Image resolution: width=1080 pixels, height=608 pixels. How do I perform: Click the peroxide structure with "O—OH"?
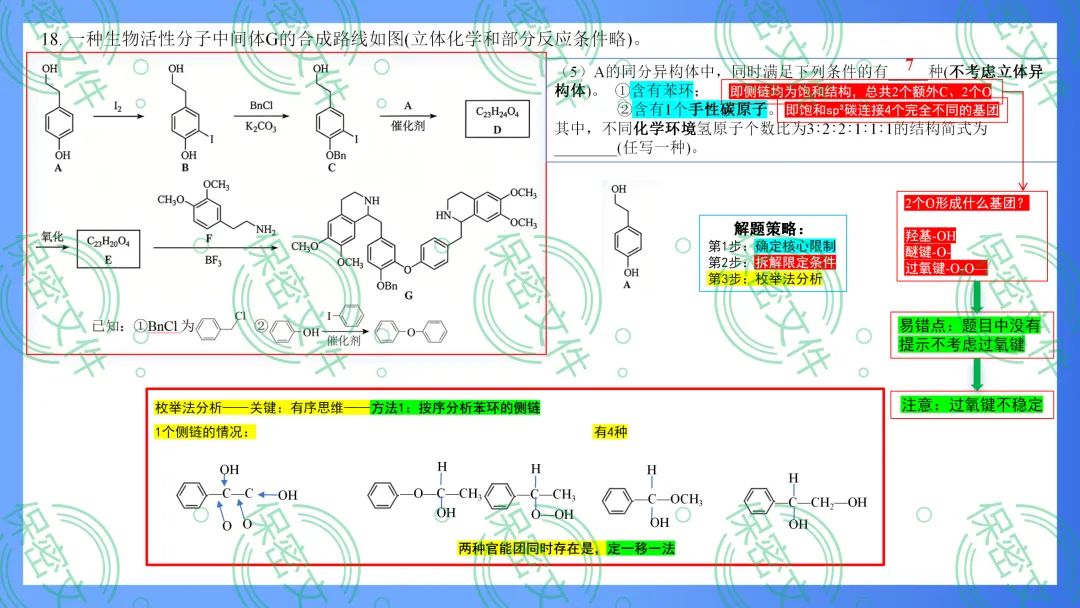click(531, 492)
